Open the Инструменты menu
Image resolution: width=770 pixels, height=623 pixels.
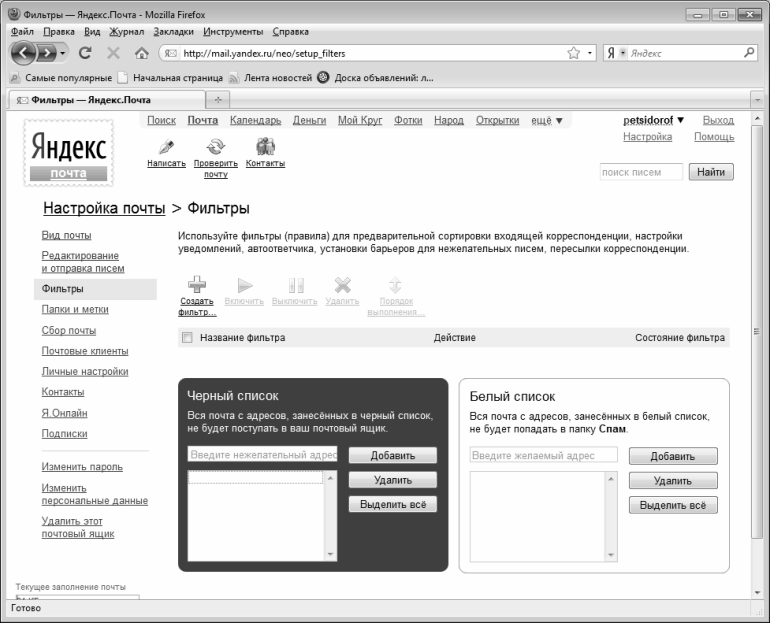click(x=233, y=32)
